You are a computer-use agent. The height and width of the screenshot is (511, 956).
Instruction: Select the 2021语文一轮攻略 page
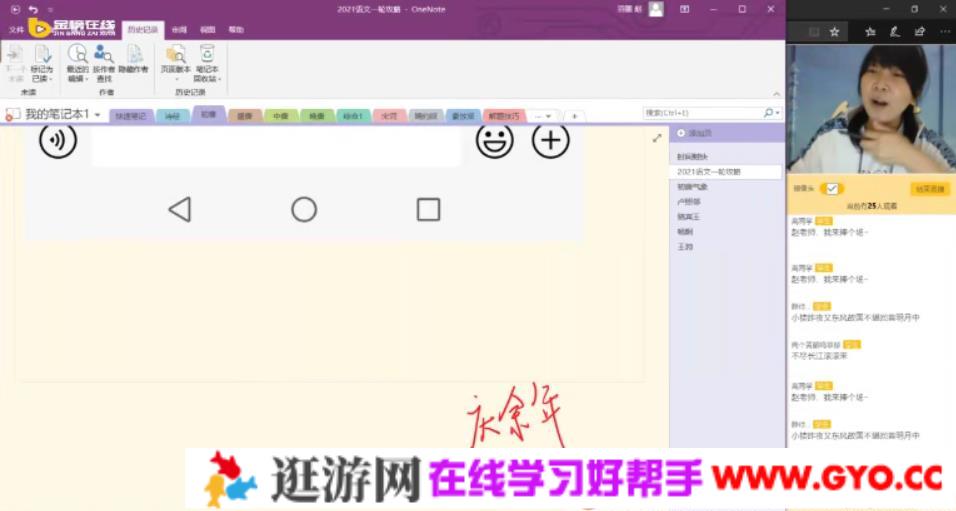click(726, 172)
